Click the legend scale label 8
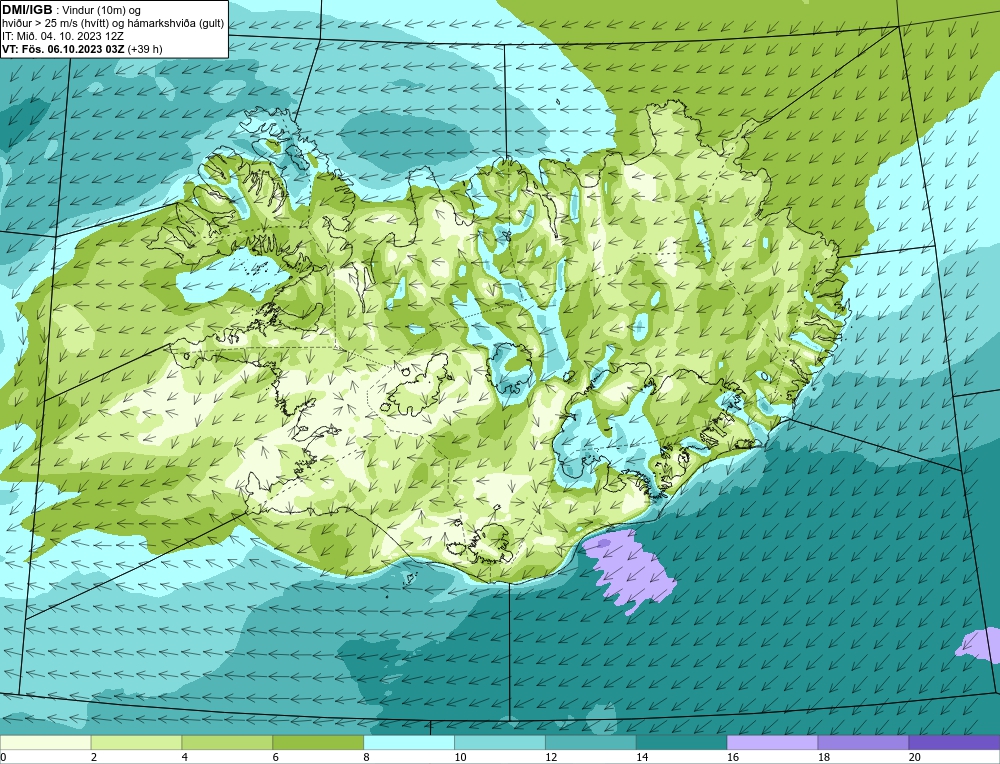This screenshot has width=1000, height=764. pos(366,757)
